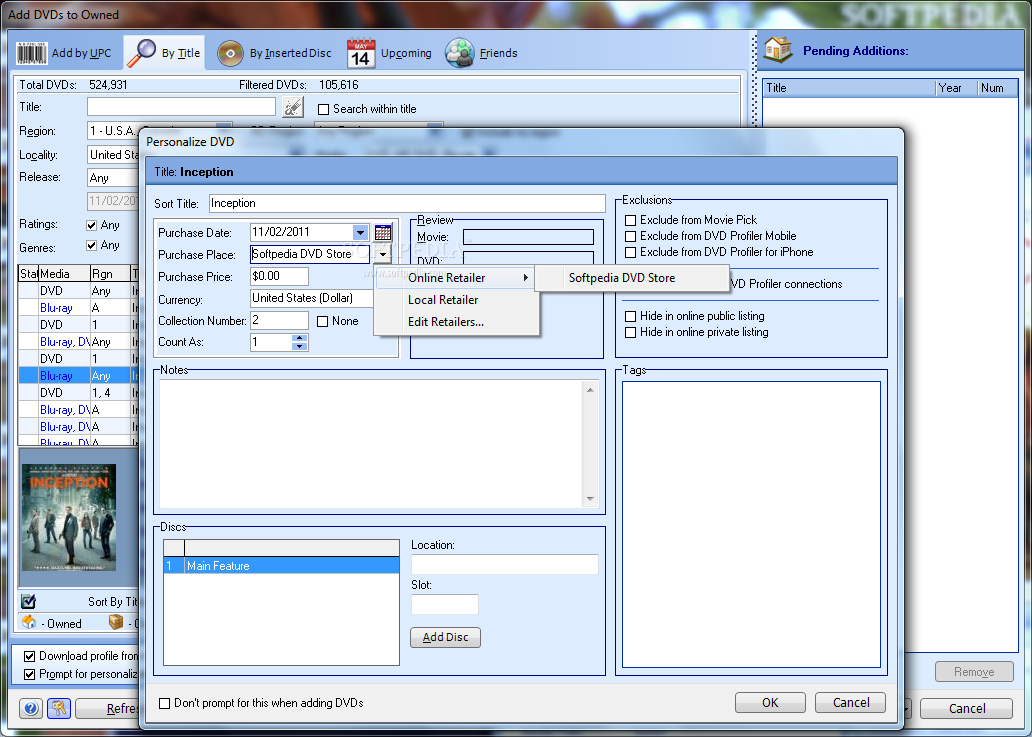The image size is (1032, 737).
Task: Open the purchase date calendar picker icon
Action: 383,232
